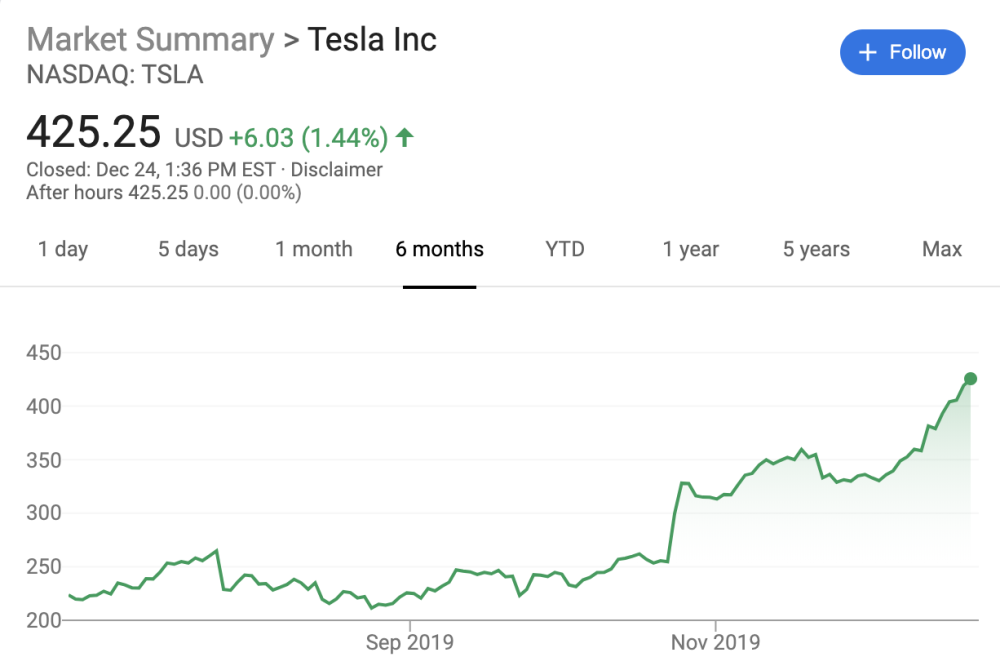Switch to the 5 days tab
The width and height of the screenshot is (1000, 666).
(x=188, y=249)
